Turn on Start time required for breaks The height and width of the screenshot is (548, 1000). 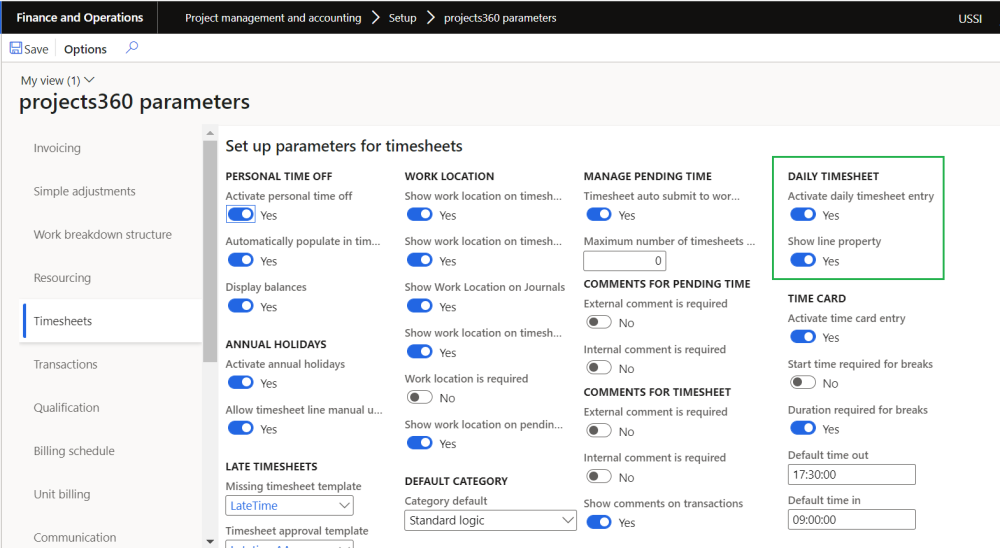coord(803,382)
